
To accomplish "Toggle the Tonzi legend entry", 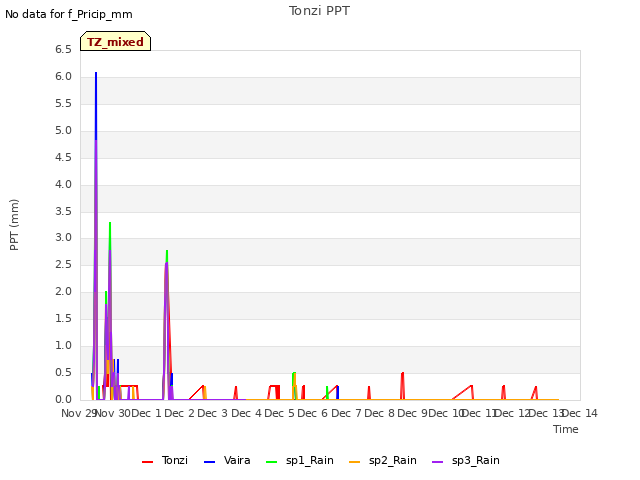I will [165, 460].
